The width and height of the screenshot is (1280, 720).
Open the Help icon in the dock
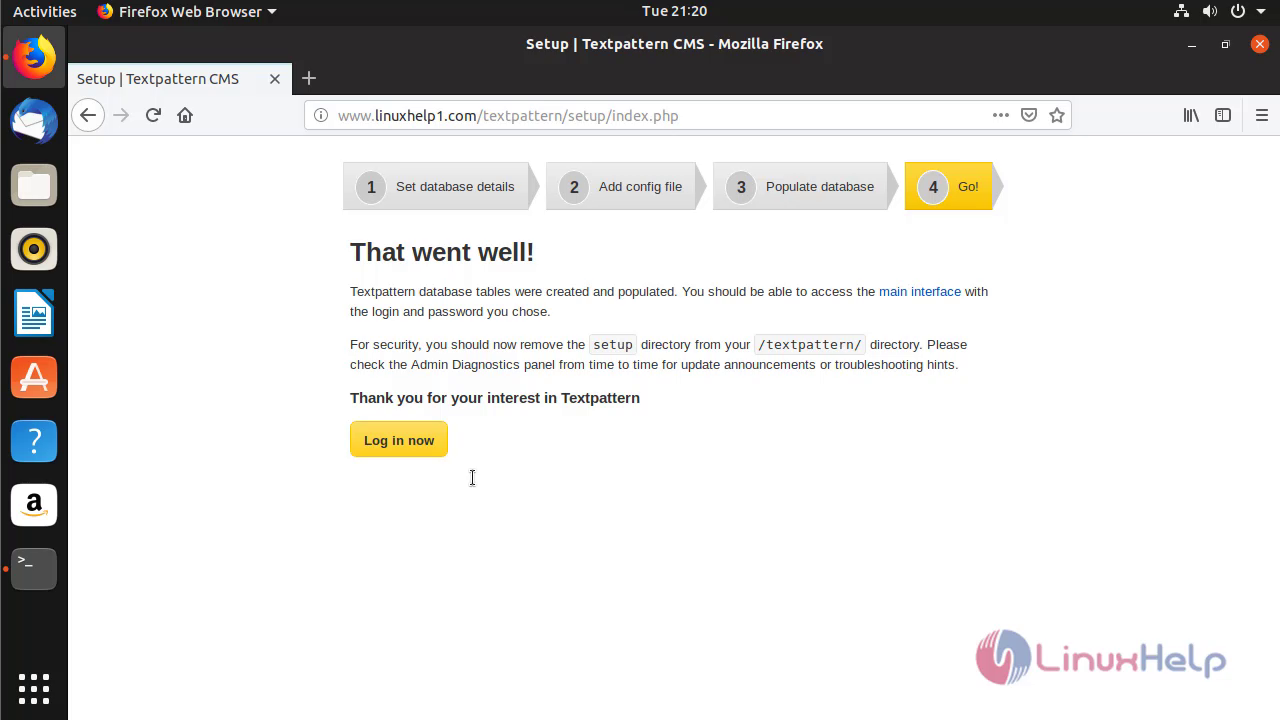tap(34, 441)
